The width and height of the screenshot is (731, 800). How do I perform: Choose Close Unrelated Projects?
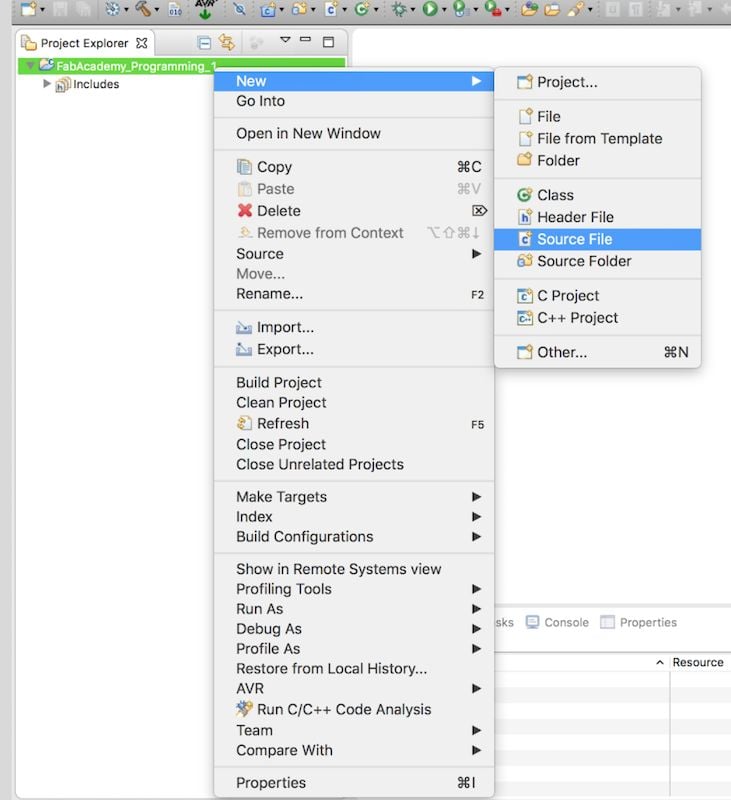tap(354, 464)
